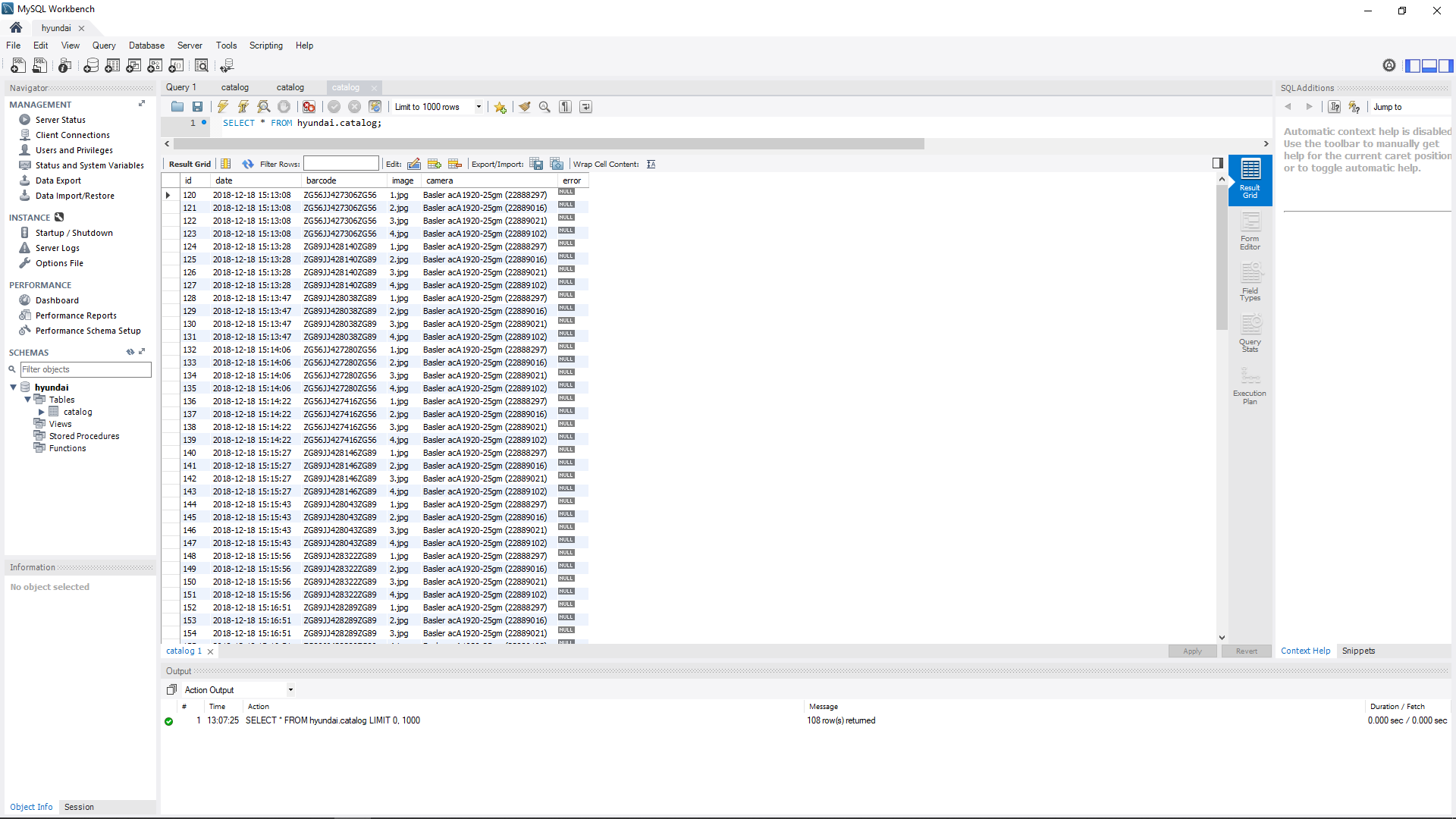The width and height of the screenshot is (1456, 819).
Task: Execute the query with the lightning bolt icon
Action: 223,107
